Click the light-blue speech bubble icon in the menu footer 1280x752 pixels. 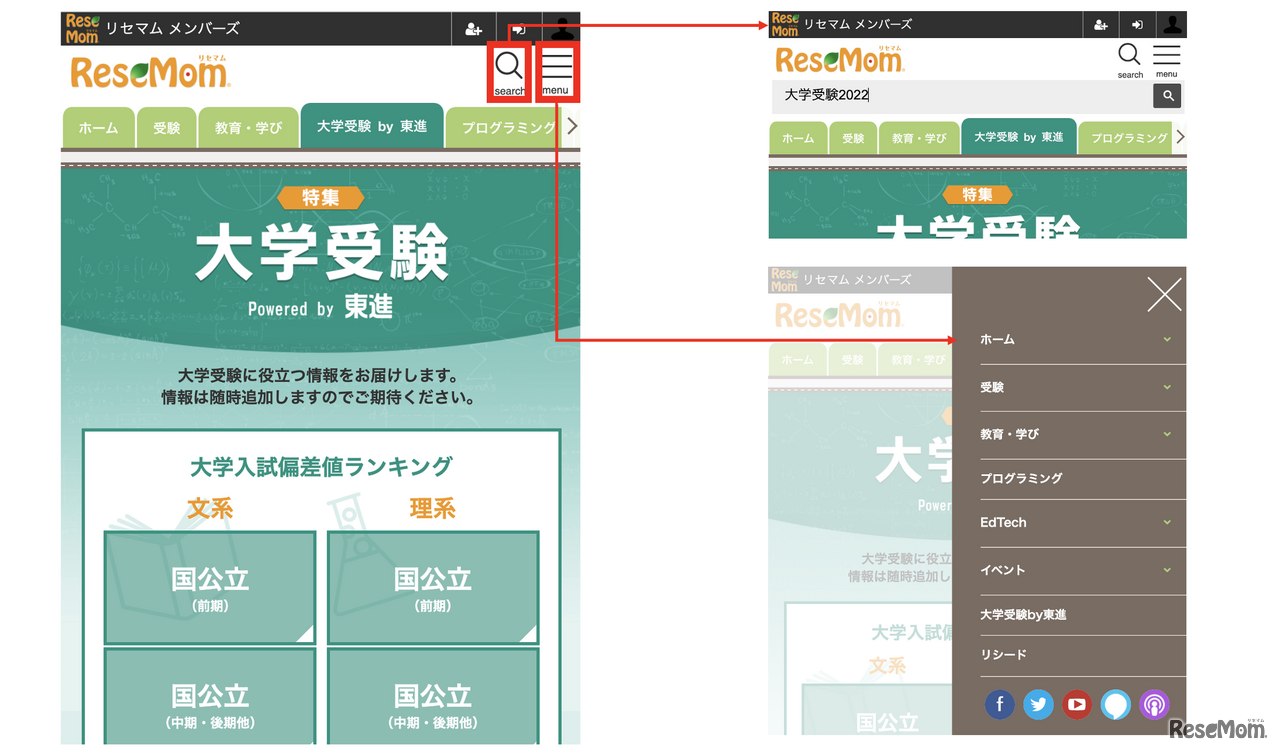tap(1116, 704)
